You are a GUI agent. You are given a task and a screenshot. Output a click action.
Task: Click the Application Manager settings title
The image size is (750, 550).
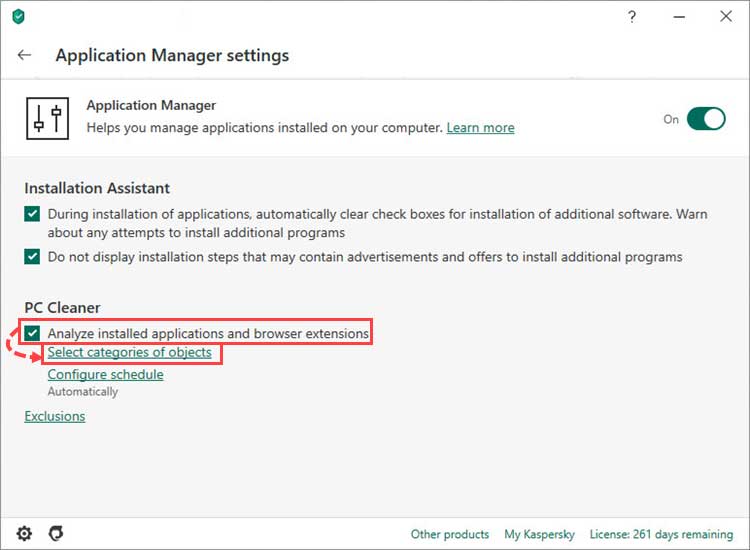[172, 55]
